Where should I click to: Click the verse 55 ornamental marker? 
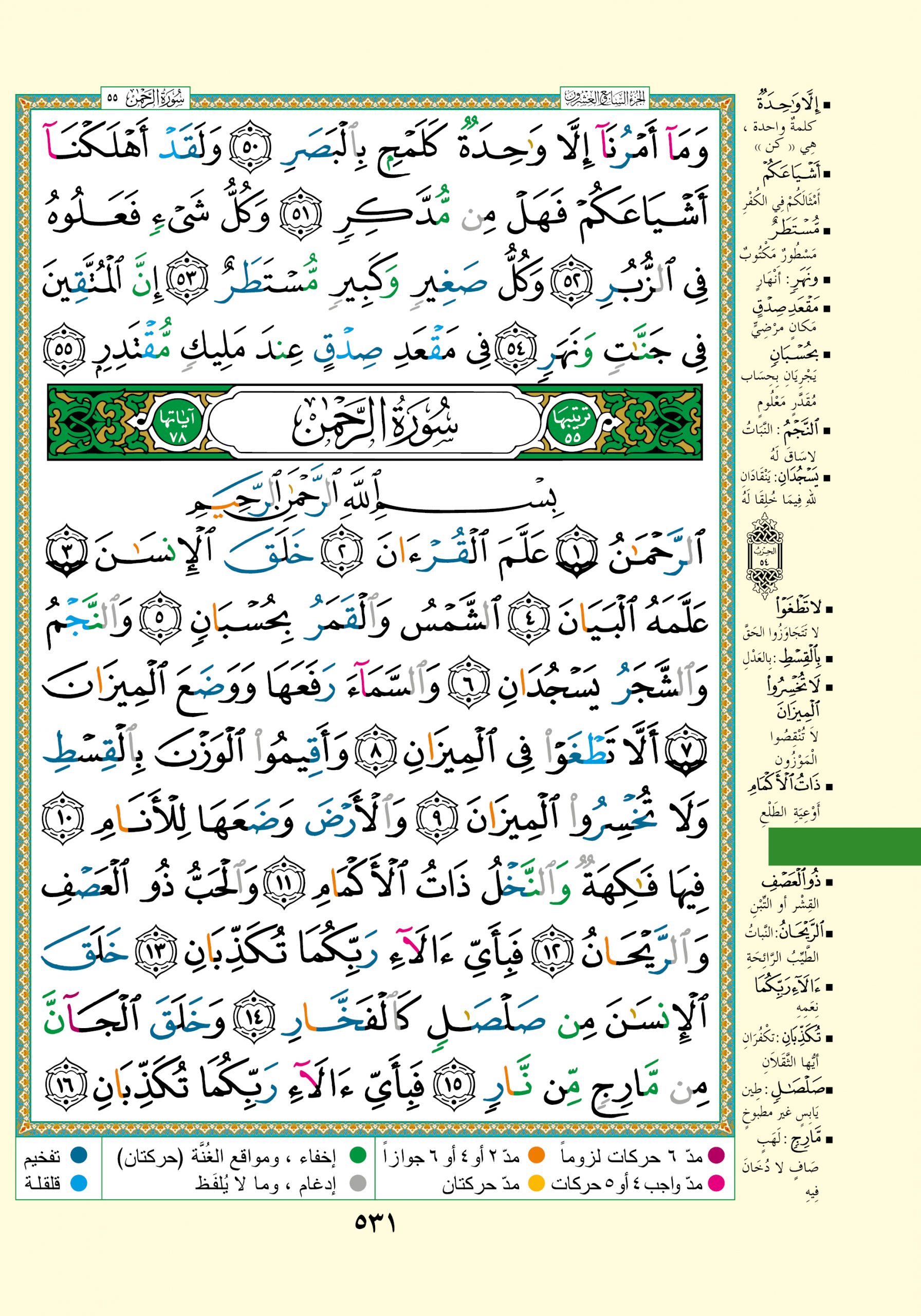64,349
